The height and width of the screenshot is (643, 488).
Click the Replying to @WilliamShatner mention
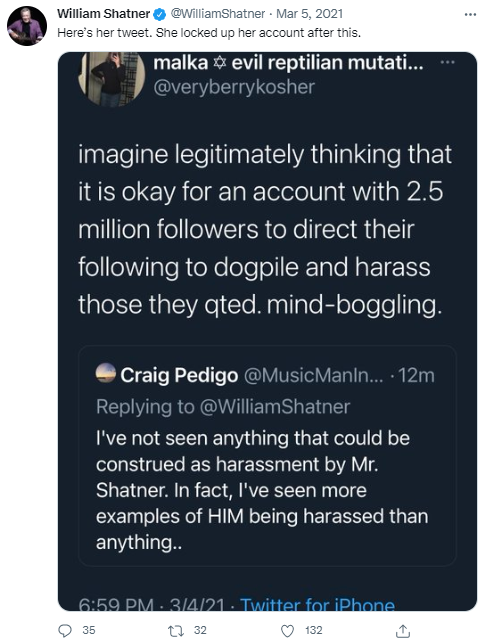click(x=275, y=407)
